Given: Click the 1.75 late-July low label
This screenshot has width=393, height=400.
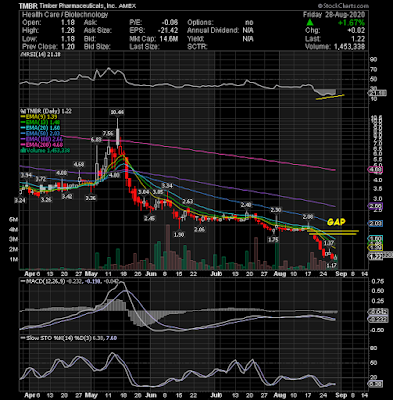Looking at the screenshot, I should pyautogui.click(x=273, y=239).
